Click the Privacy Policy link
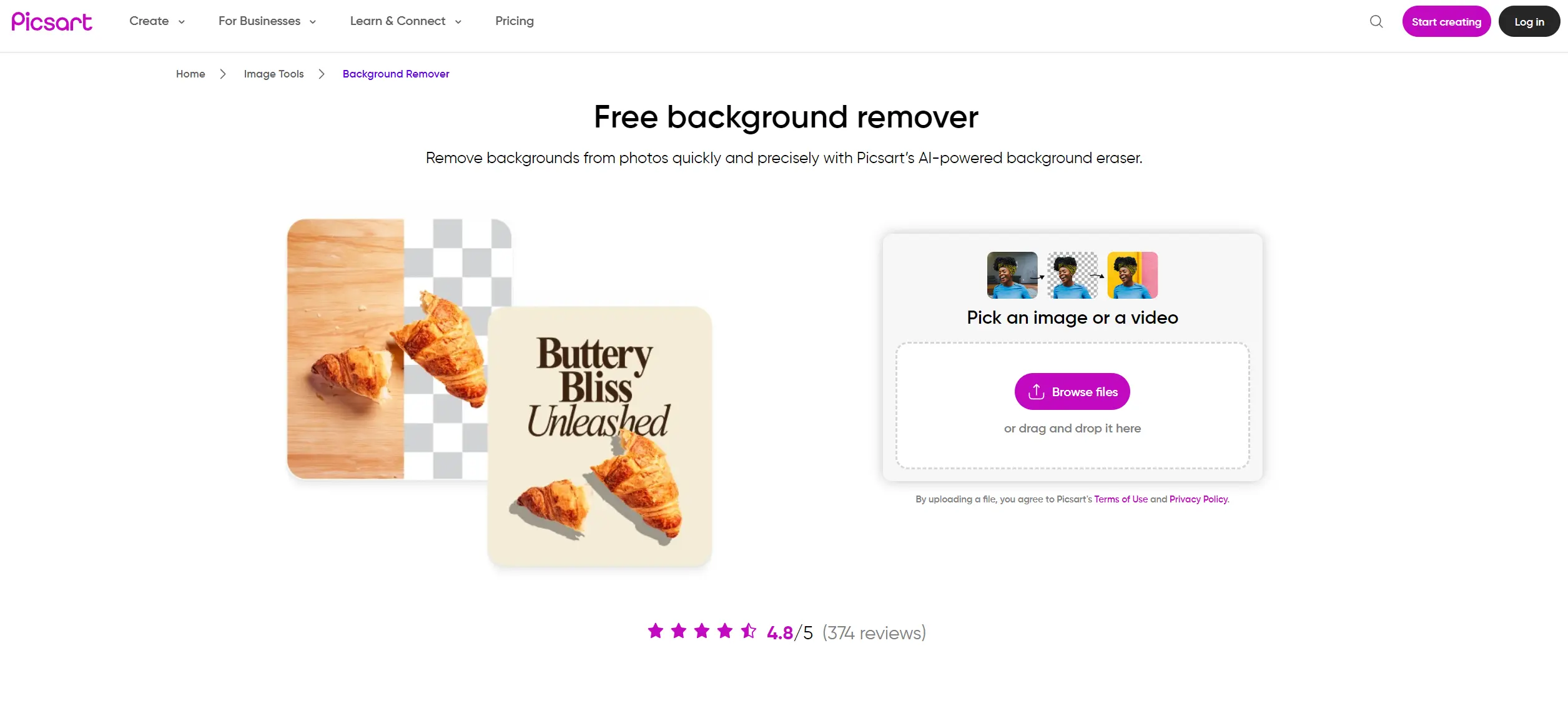1568x703 pixels. (1198, 498)
